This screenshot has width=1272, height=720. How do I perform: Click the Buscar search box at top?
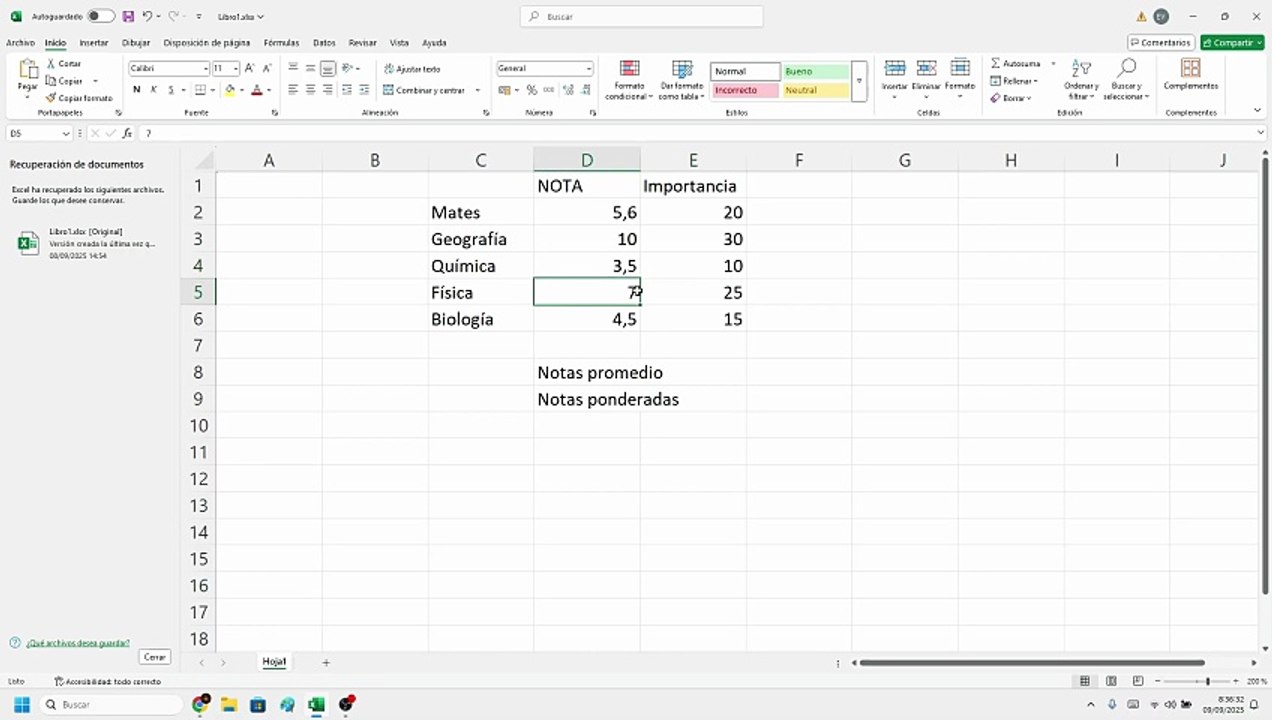click(641, 16)
